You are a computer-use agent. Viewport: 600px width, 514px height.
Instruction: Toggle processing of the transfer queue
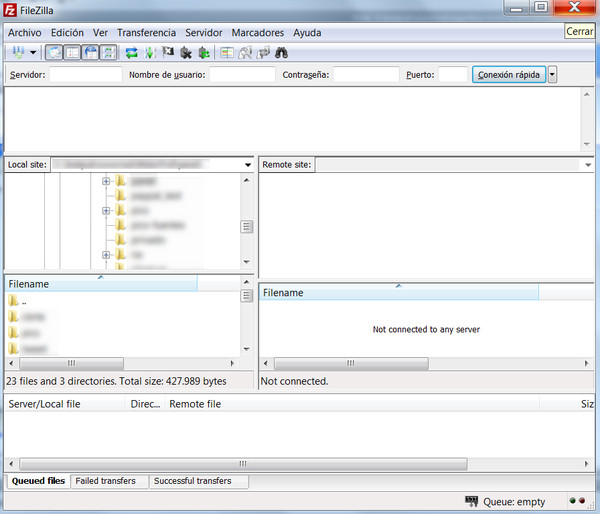(150, 52)
